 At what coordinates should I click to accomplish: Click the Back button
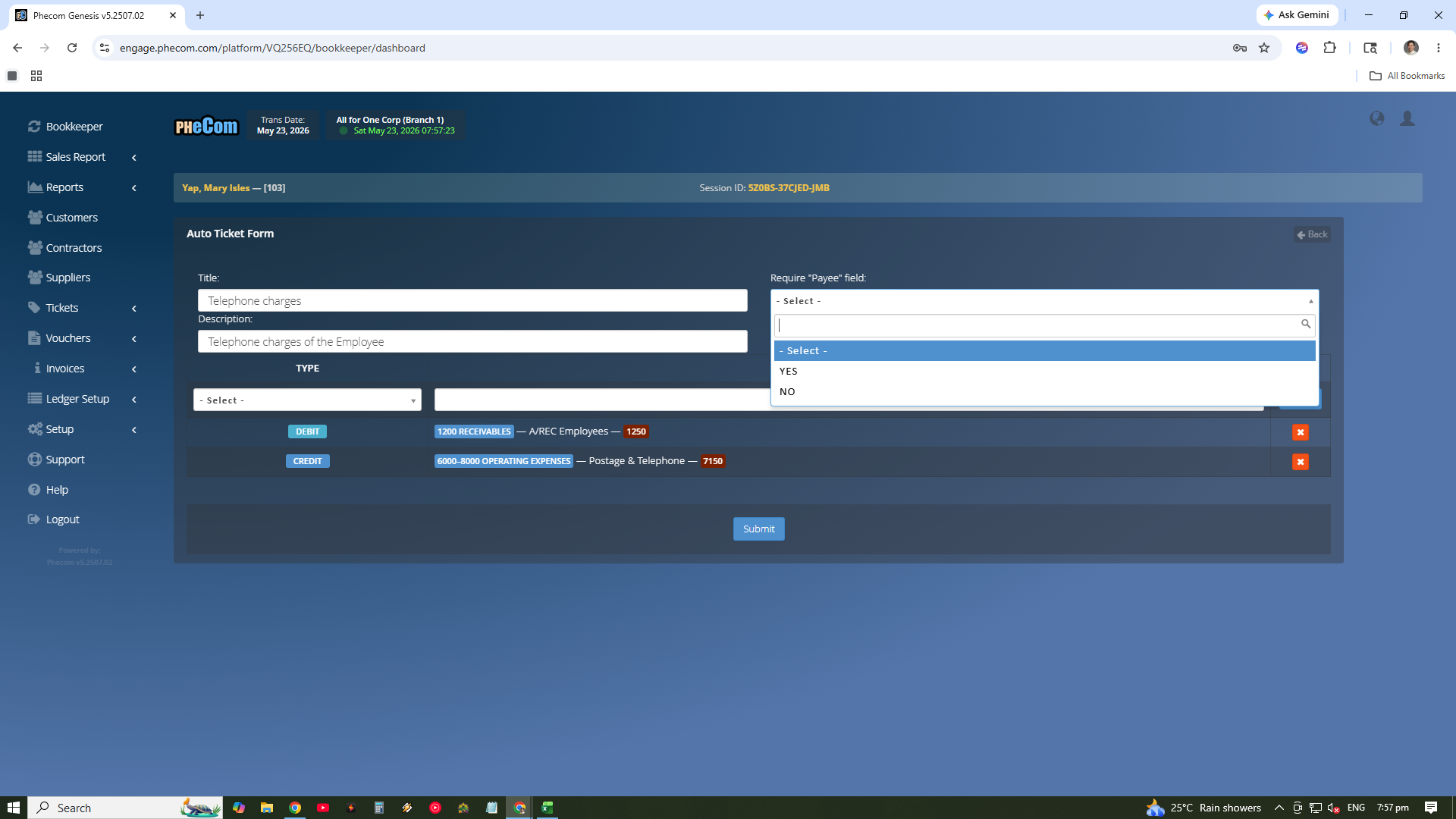tap(1312, 234)
